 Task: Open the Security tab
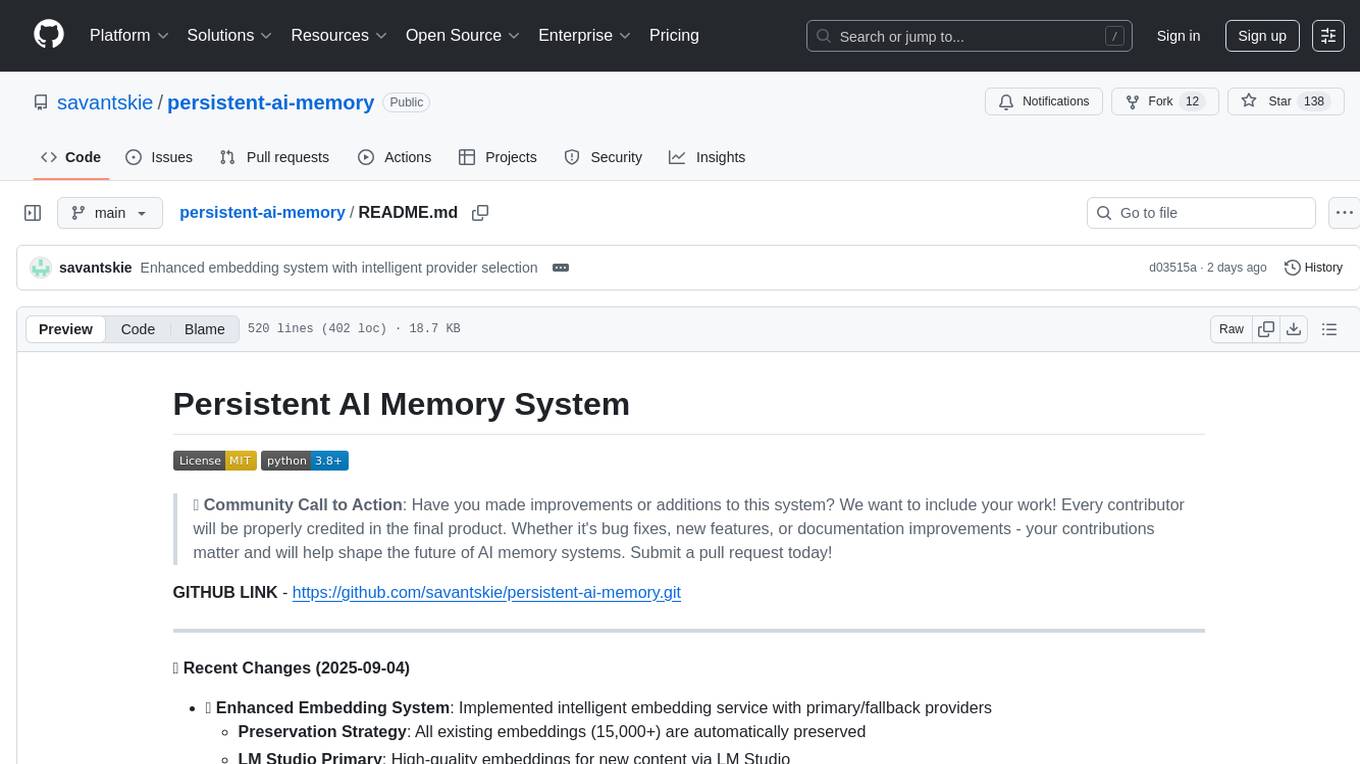pyautogui.click(x=603, y=157)
